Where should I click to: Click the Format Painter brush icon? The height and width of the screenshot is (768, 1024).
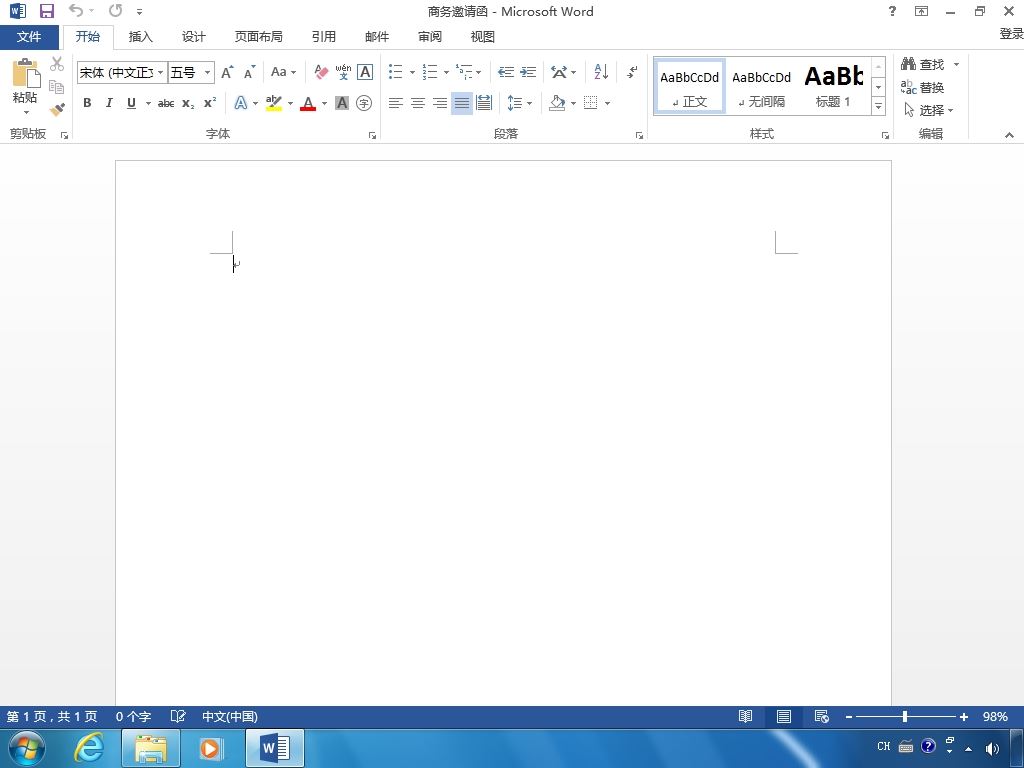pyautogui.click(x=57, y=109)
